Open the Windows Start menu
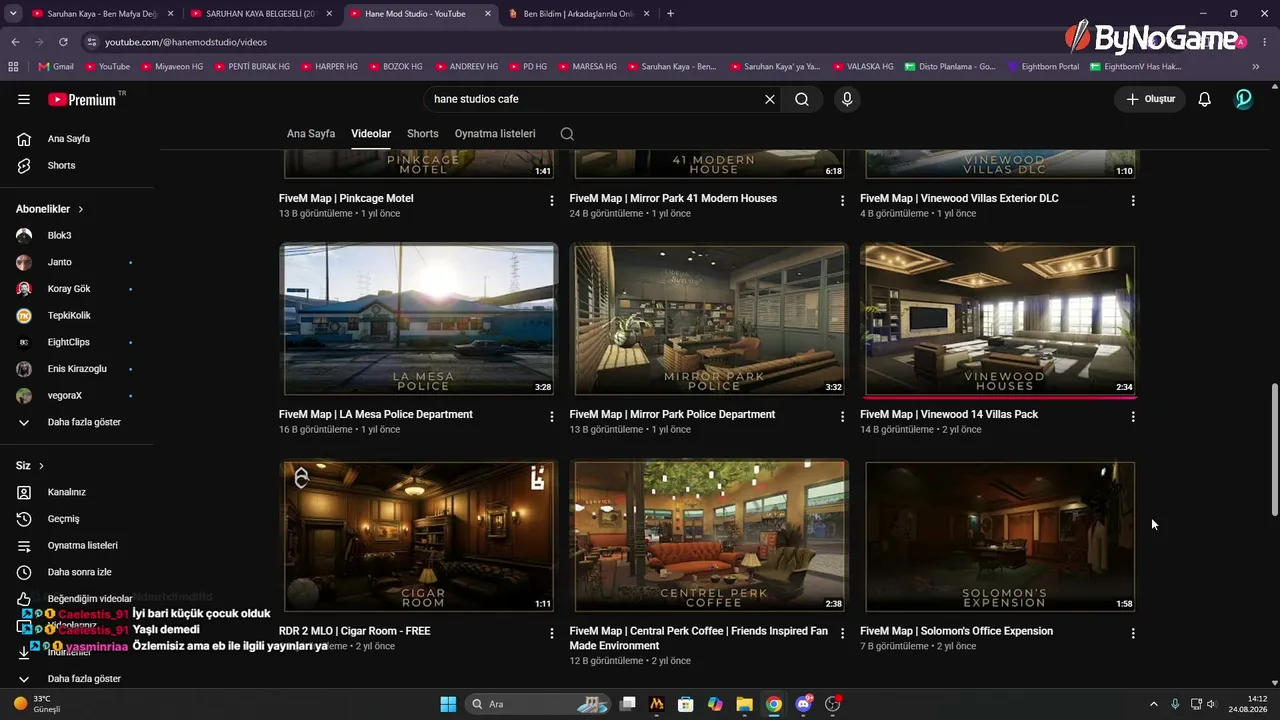Screen dimensions: 1280x720 [x=448, y=704]
